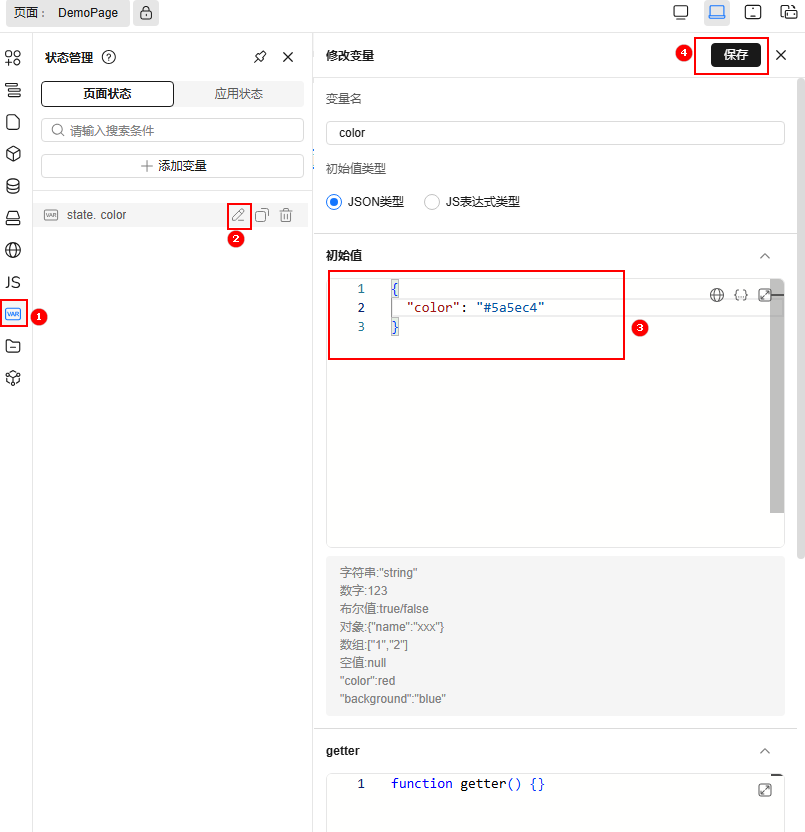Click the lock icon beside DemoPage
The image size is (805, 832).
146,13
